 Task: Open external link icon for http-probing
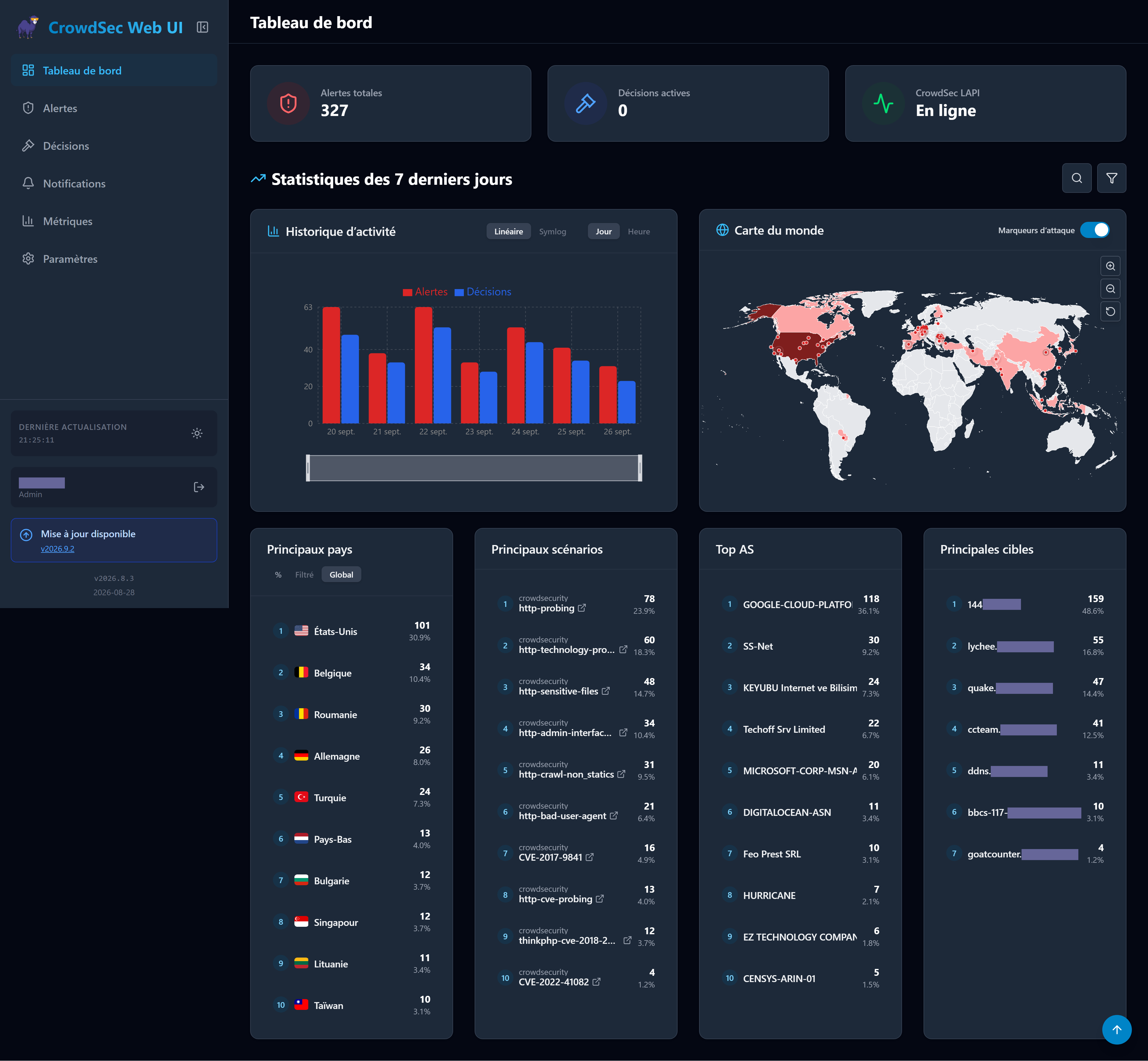582,607
